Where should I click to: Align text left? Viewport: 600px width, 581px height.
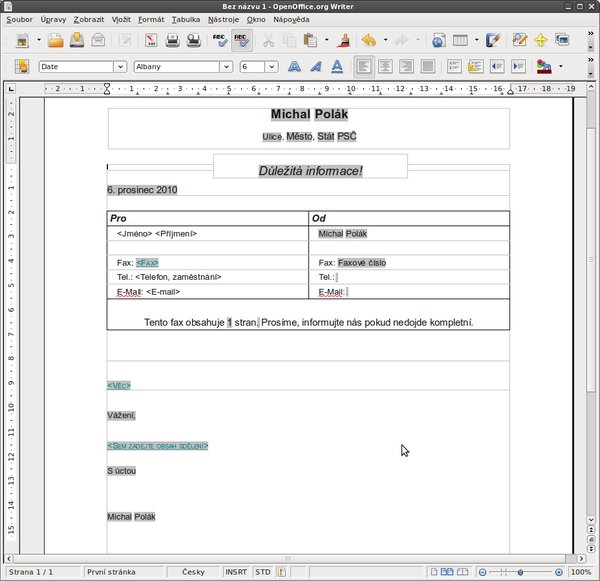click(364, 67)
